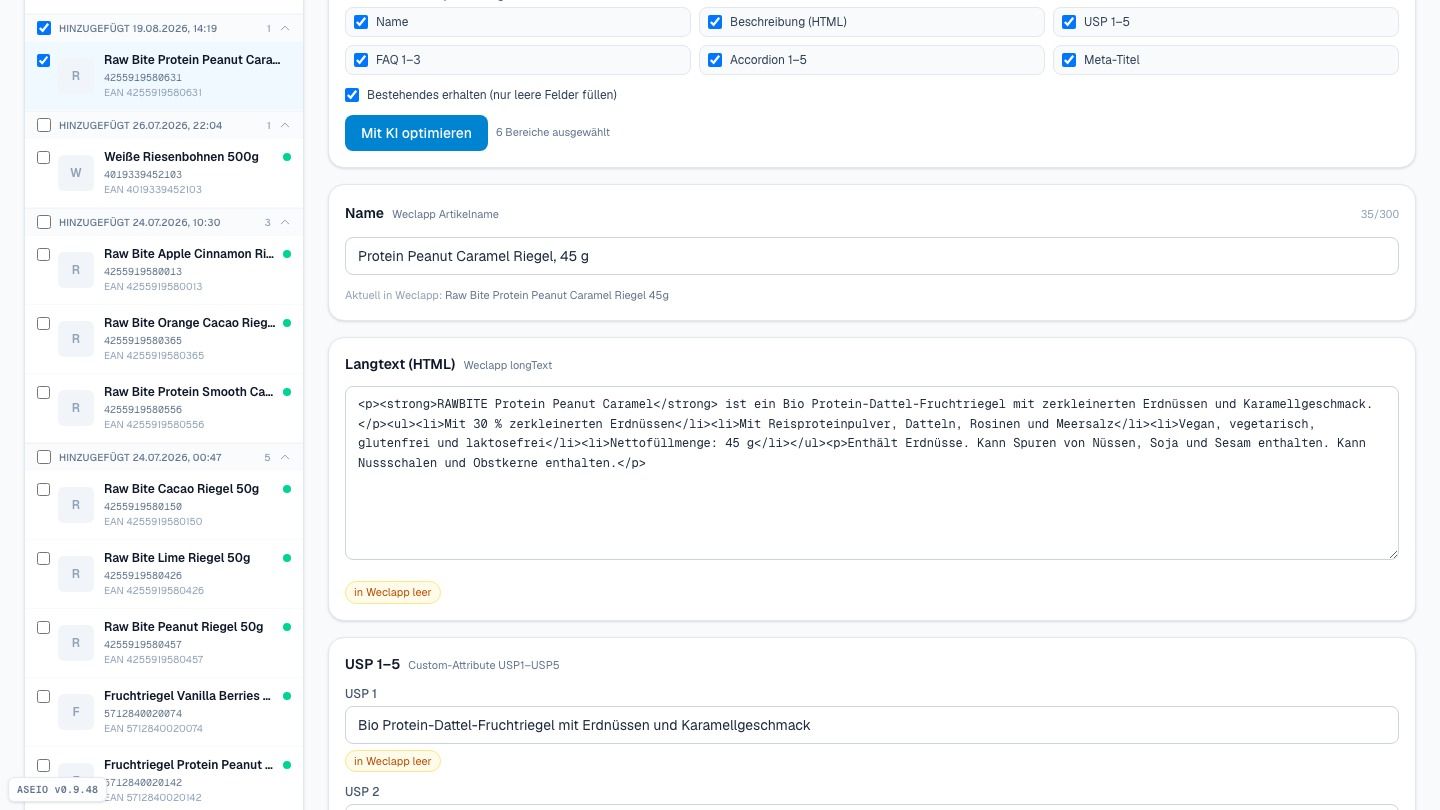
Task: Open Fruchtriegel Vanilla Berries item
Action: point(164,712)
